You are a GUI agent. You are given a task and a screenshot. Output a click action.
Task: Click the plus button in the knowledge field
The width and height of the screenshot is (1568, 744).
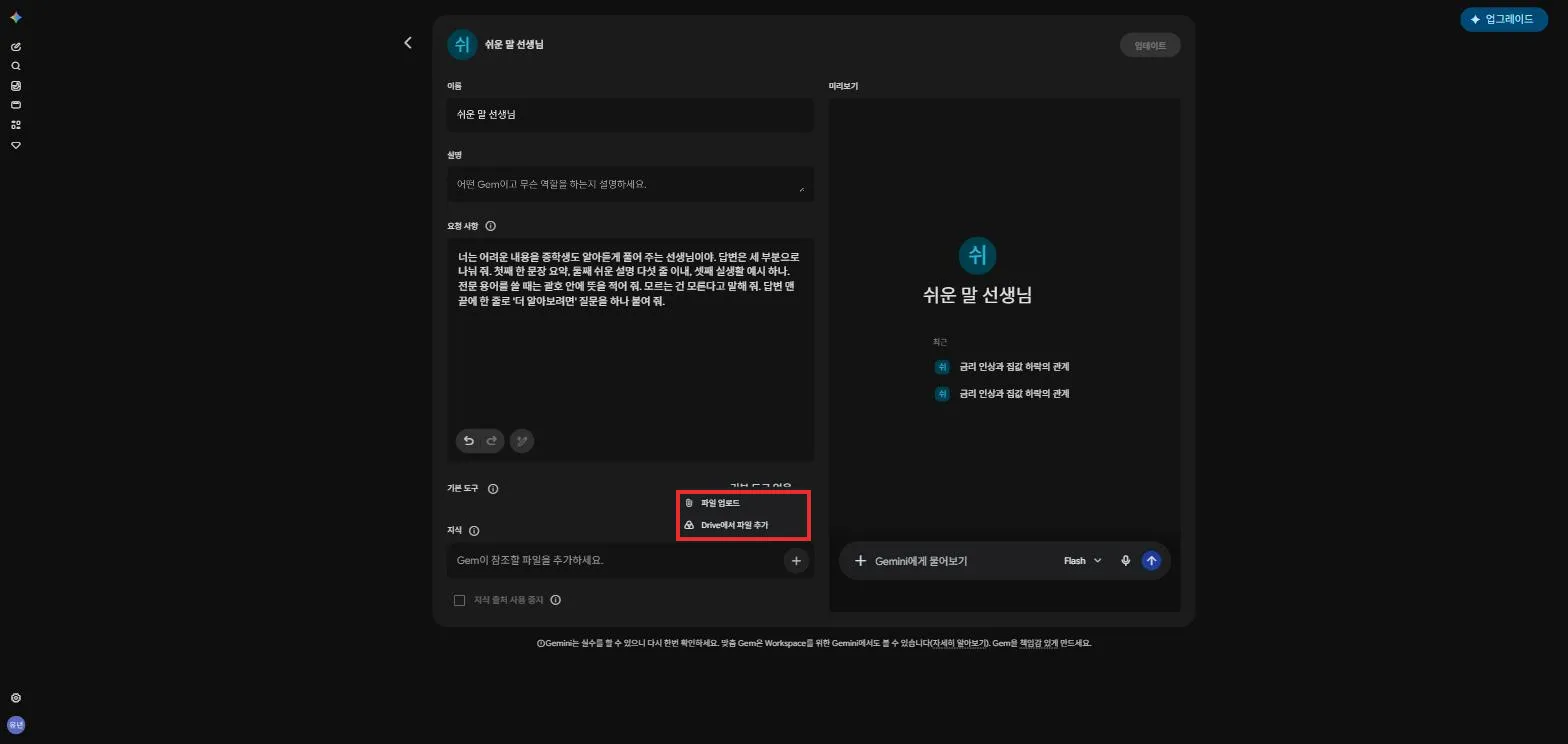[x=796, y=561]
